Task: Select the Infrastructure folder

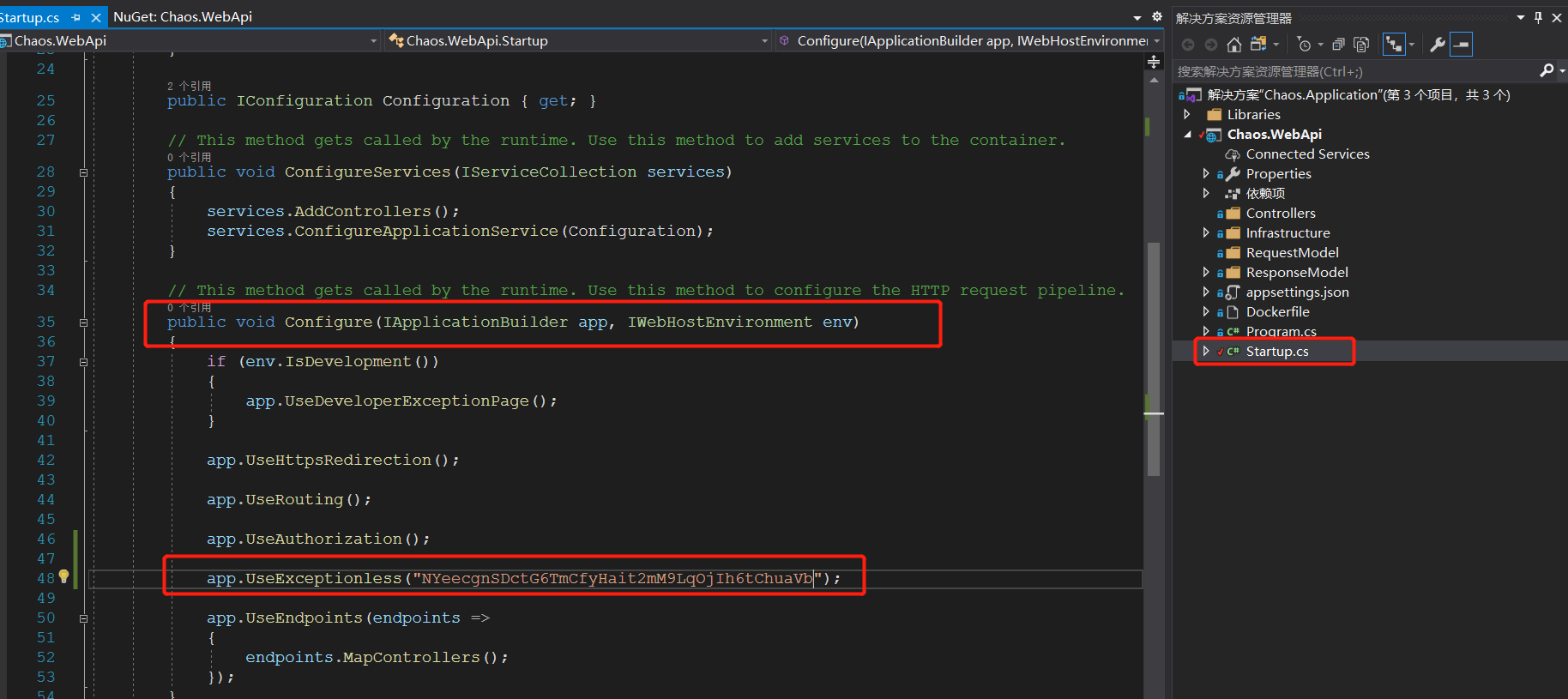Action: (x=1288, y=233)
